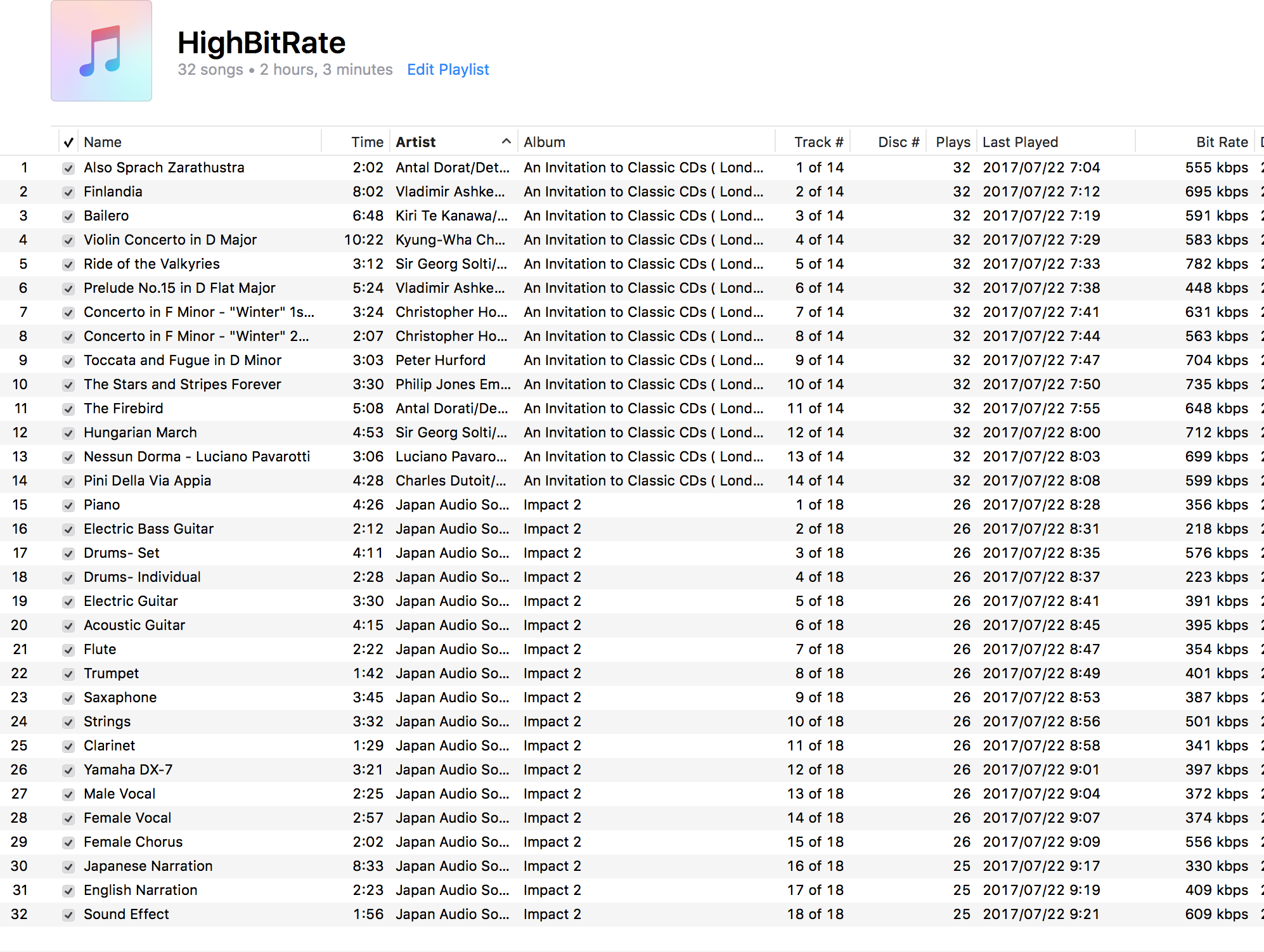Toggle the Sound Effect track checkbox
Image resolution: width=1264 pixels, height=952 pixels.
click(68, 915)
